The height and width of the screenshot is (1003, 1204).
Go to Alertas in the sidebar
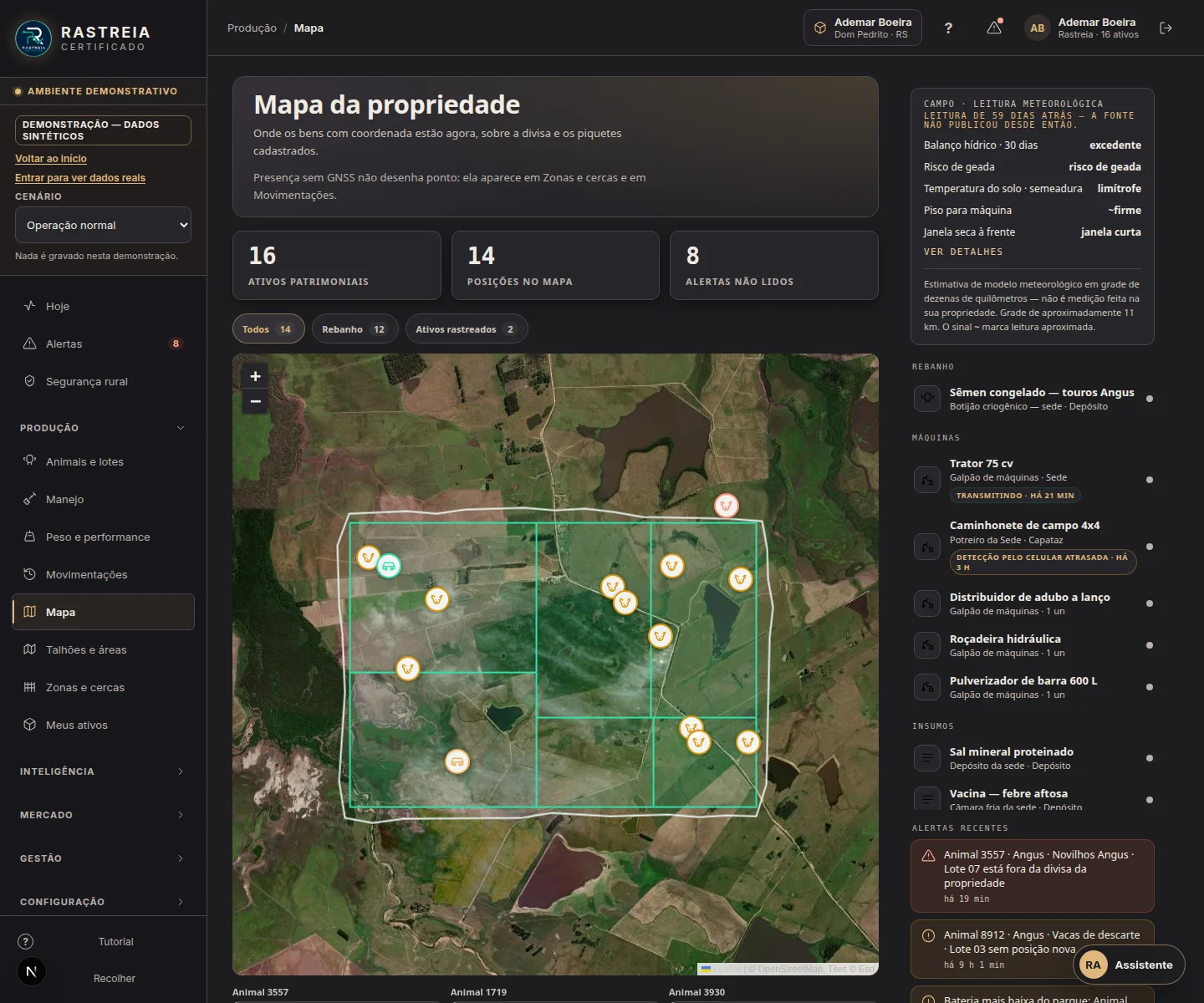pos(103,344)
